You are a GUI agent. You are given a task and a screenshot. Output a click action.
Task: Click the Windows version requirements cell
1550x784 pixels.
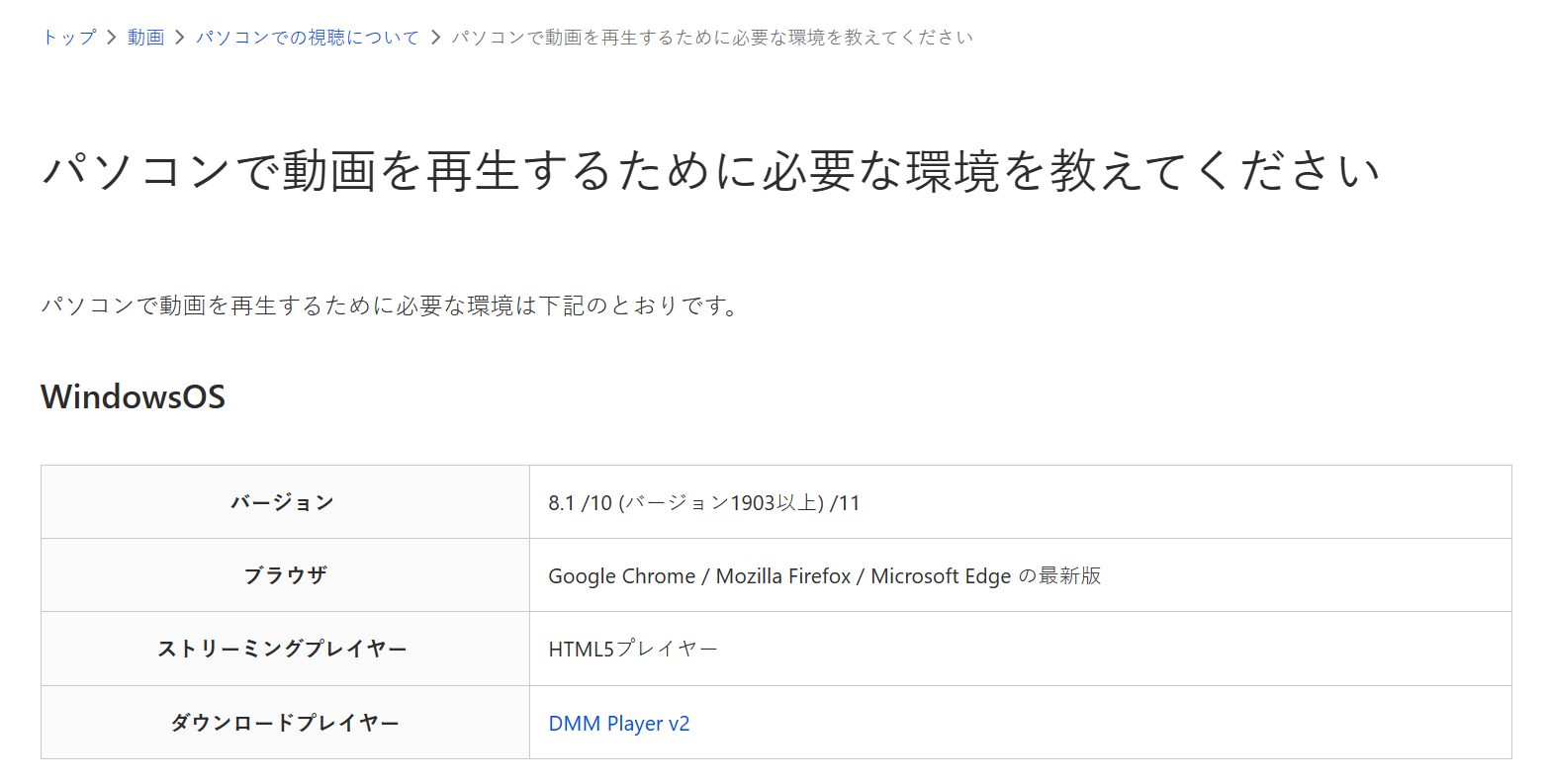pyautogui.click(x=703, y=501)
